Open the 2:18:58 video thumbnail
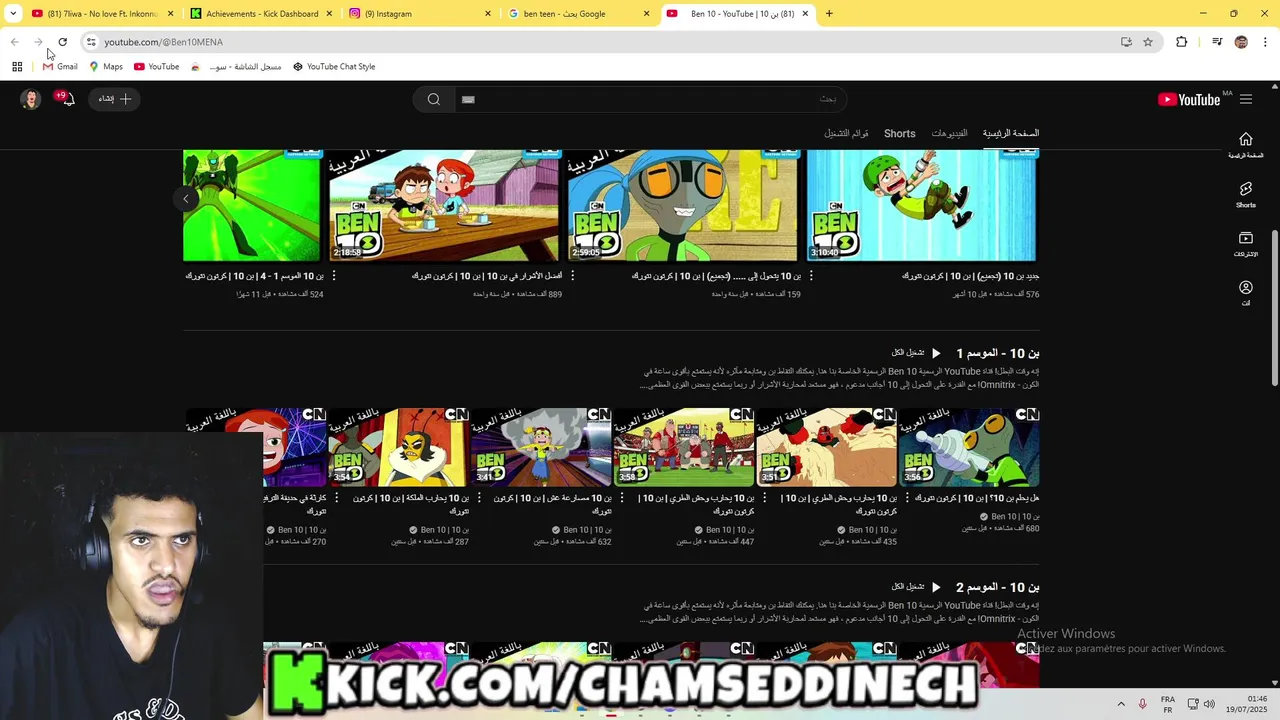The height and width of the screenshot is (720, 1280). point(445,205)
